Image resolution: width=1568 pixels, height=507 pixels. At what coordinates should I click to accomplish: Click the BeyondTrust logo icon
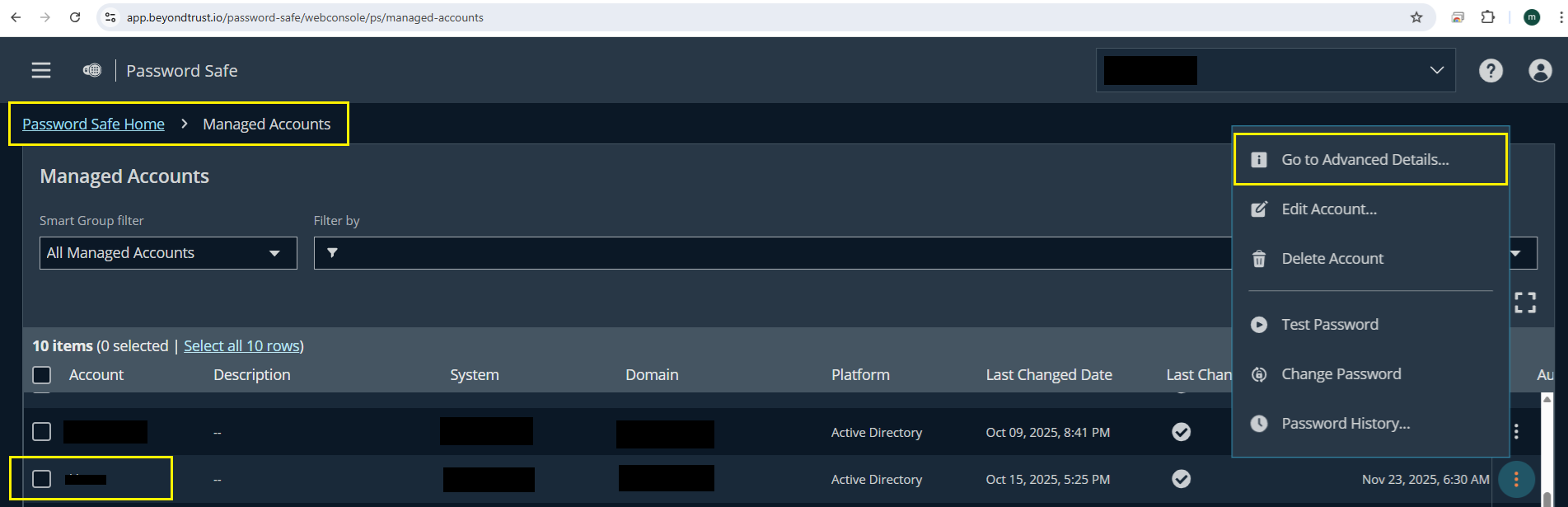[92, 71]
